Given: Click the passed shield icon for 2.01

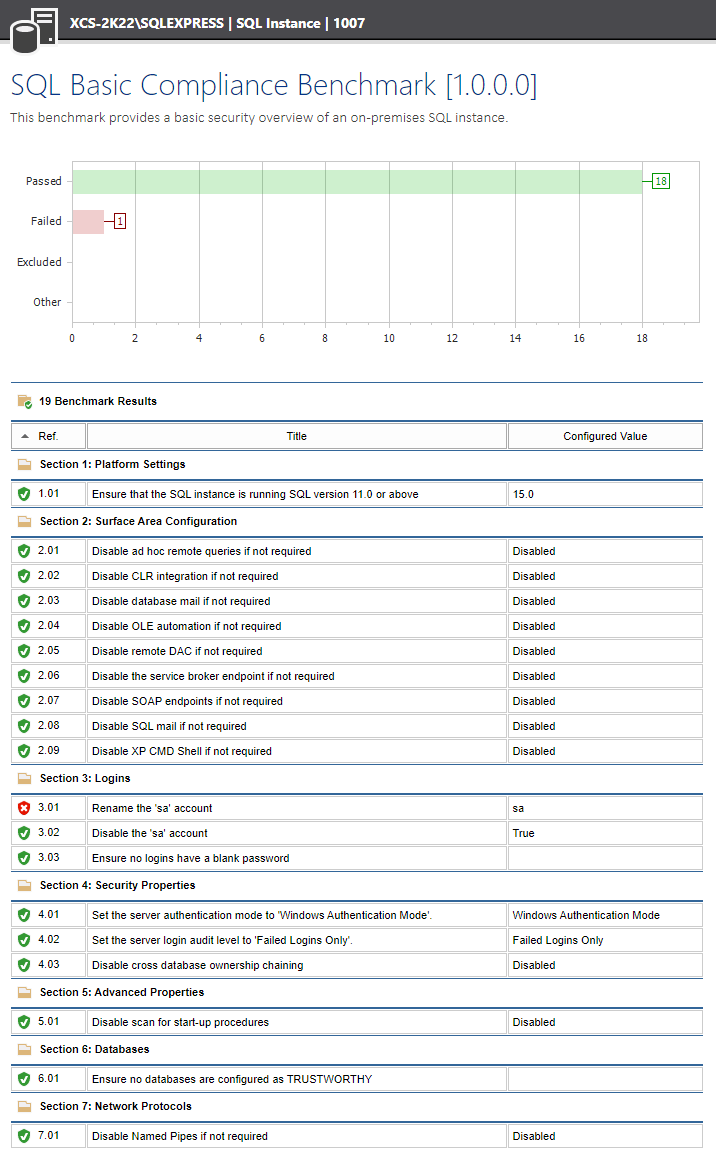Looking at the screenshot, I should [24, 551].
